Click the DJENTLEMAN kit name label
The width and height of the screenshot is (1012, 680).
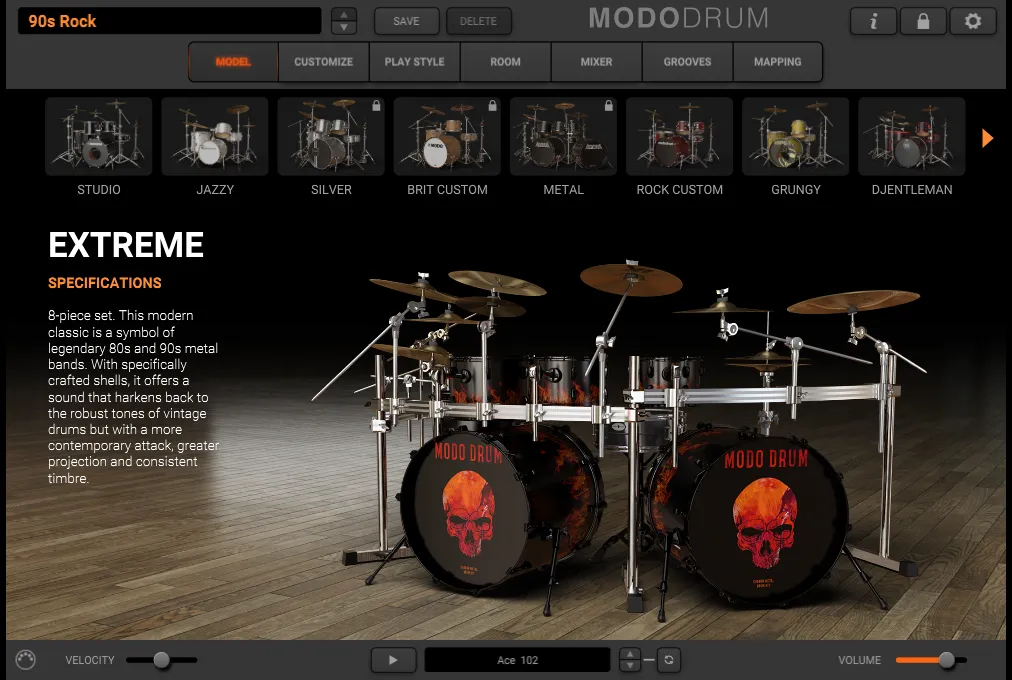click(912, 190)
